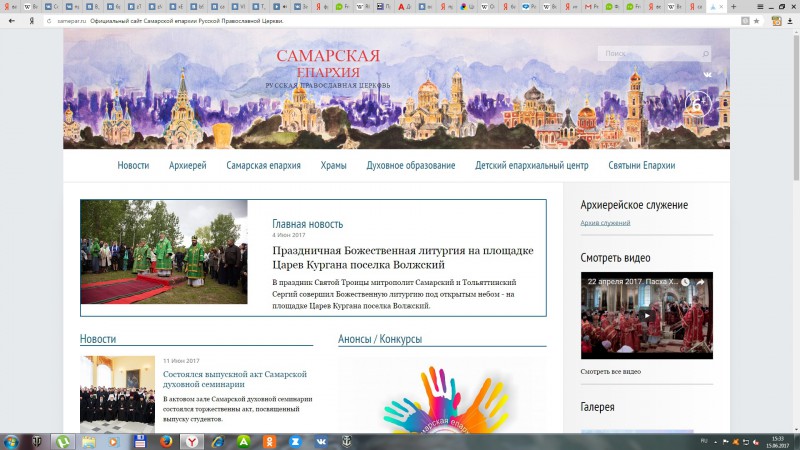Click the VK icon in site header
Image resolution: width=800 pixels, height=450 pixels.
click(707, 74)
